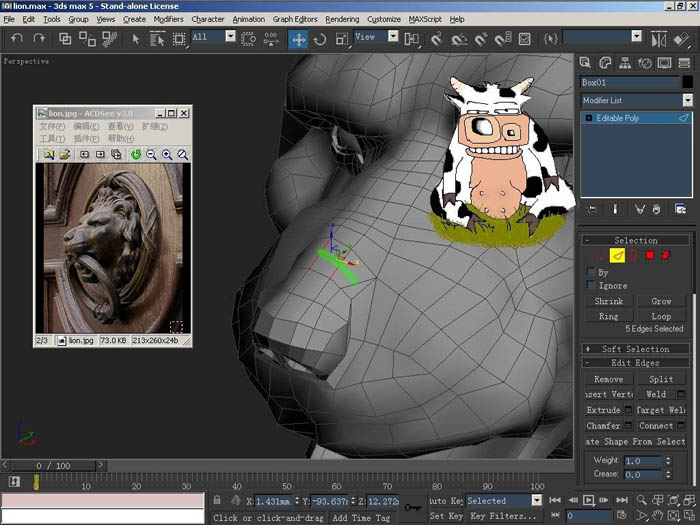Click the Undo arrow in main toolbar
This screenshot has height=525, width=700.
coord(17,39)
